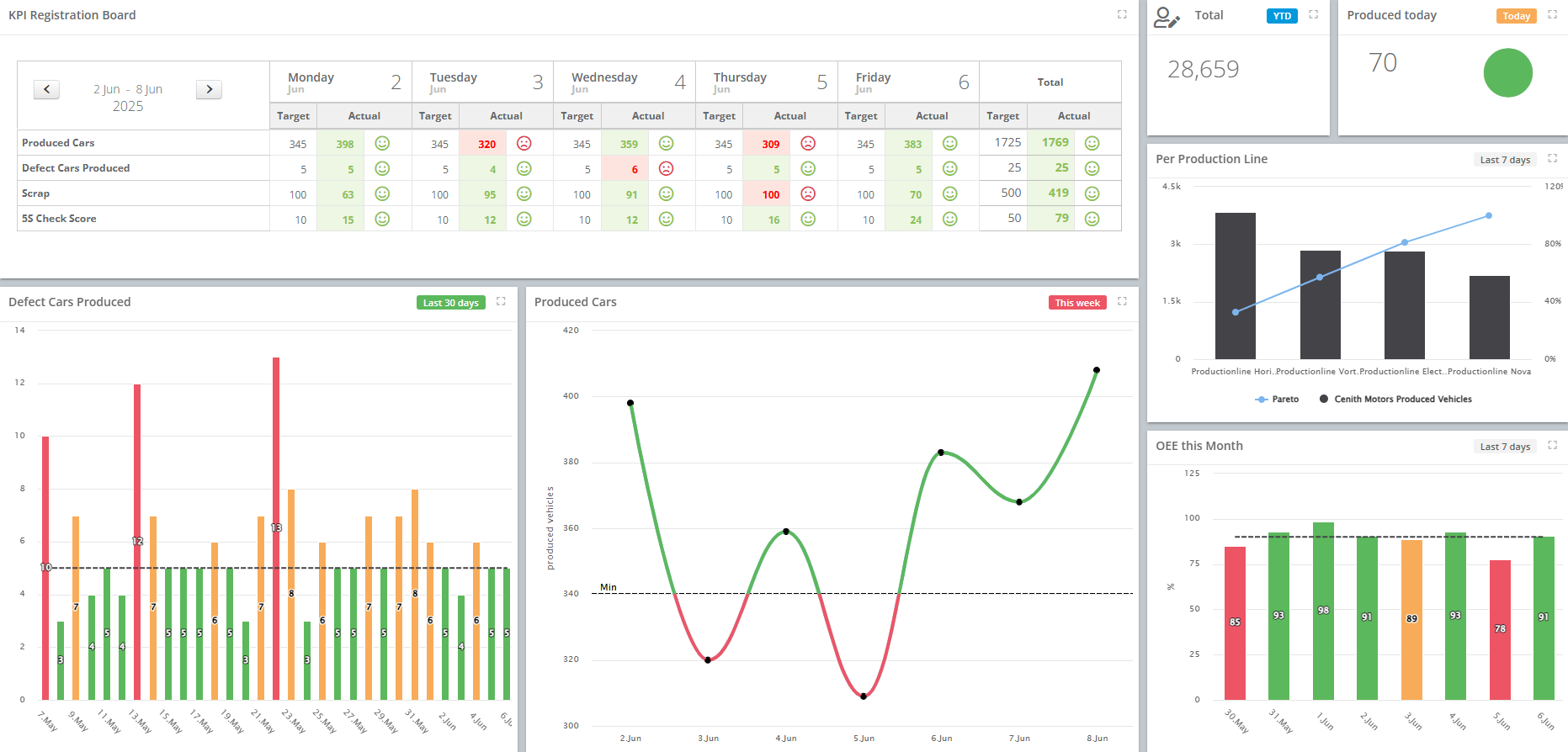Click Tuesday Produced Cars sad face icon
This screenshot has height=752, width=1568.
point(524,143)
